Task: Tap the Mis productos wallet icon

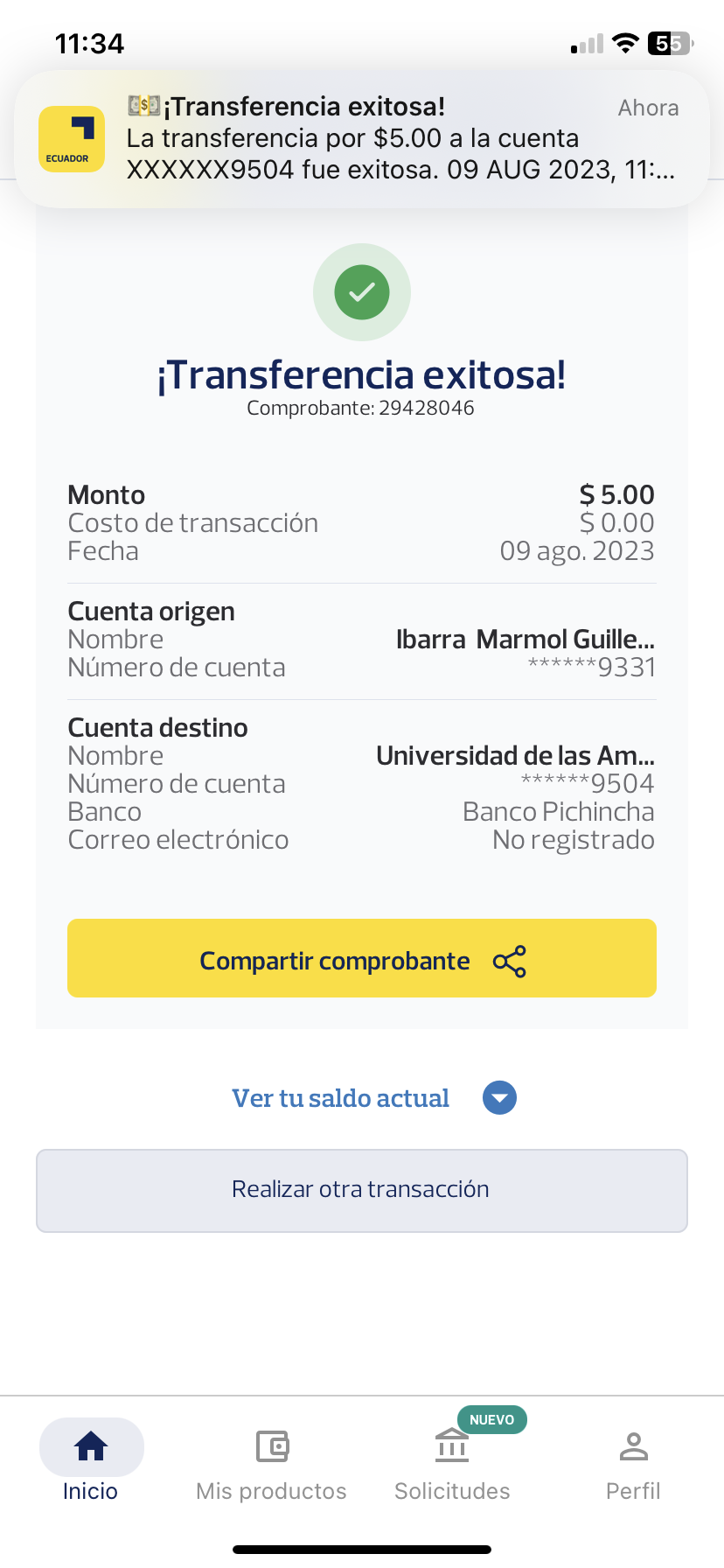Action: pos(272,1447)
